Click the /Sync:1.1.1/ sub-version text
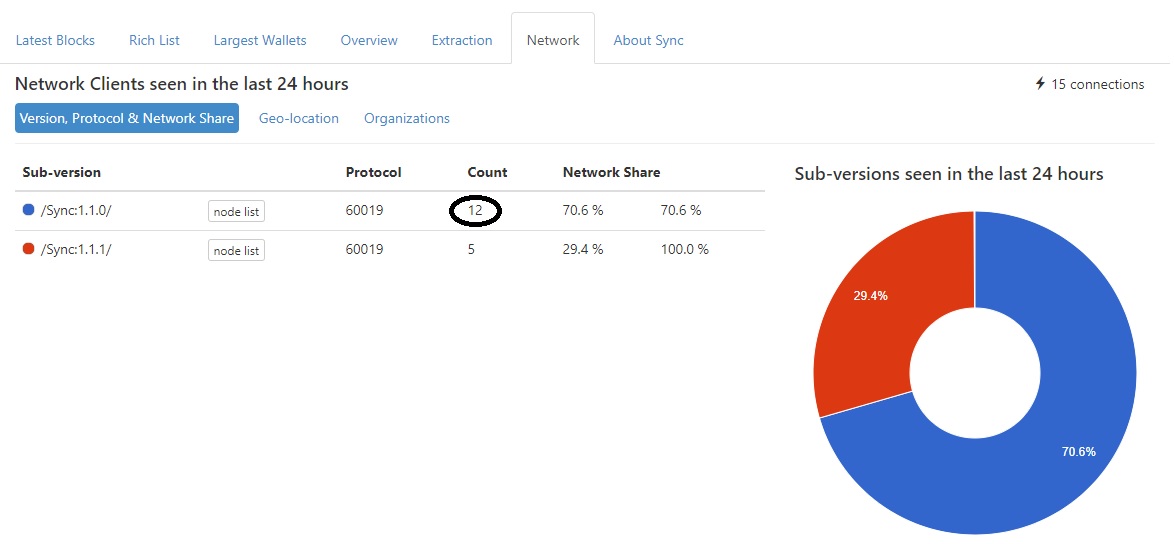This screenshot has width=1174, height=544. coord(76,250)
